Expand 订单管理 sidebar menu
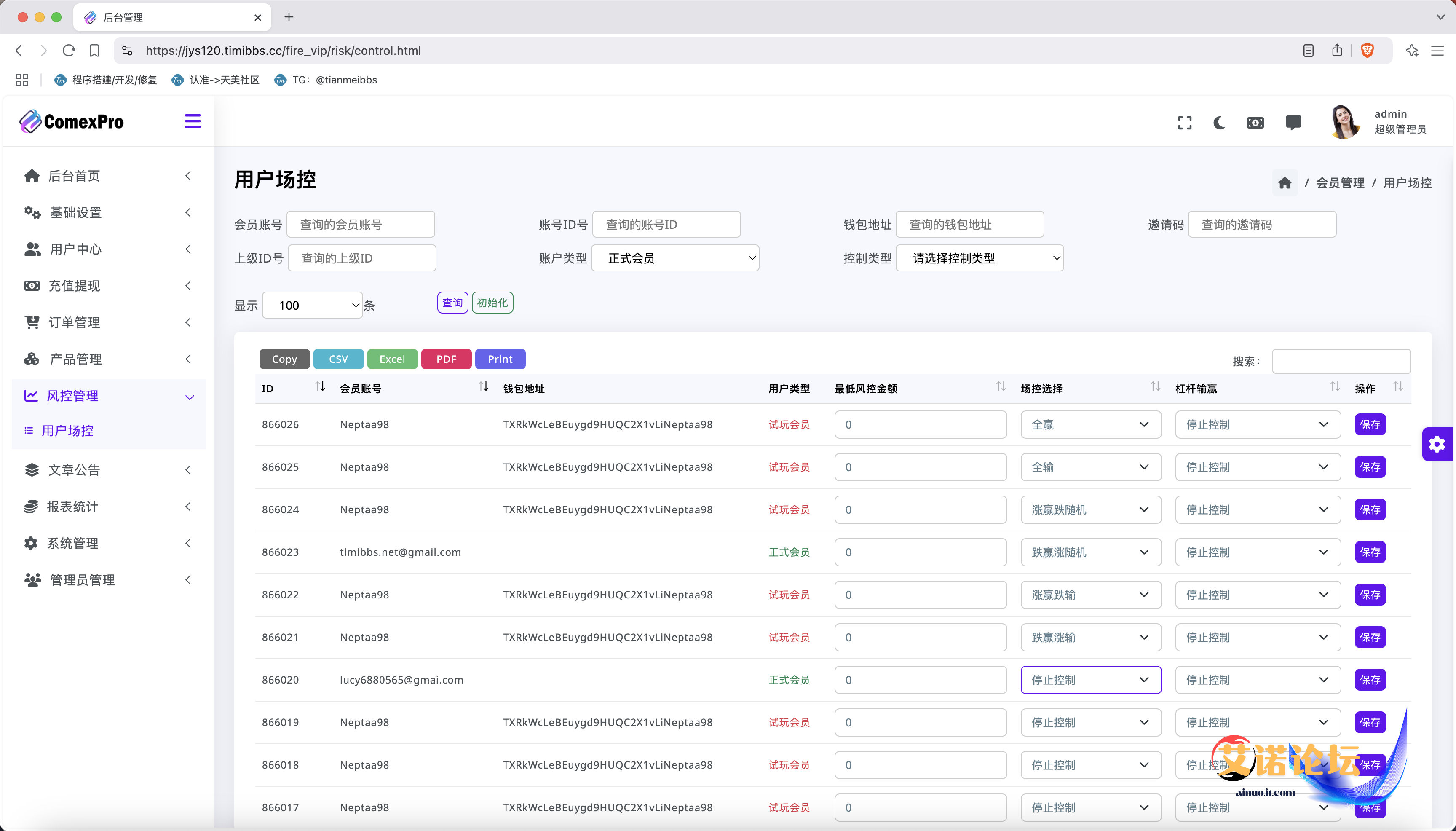The image size is (1456, 831). point(108,322)
